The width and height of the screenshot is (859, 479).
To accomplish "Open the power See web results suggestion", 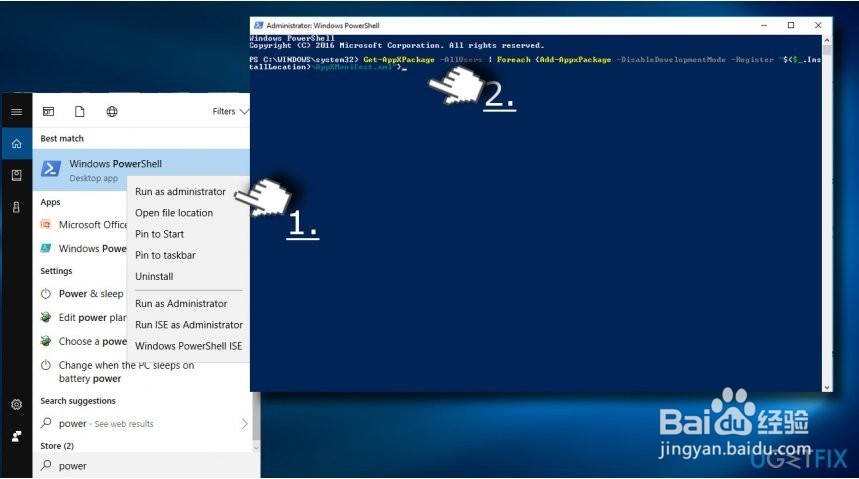I will click(144, 424).
